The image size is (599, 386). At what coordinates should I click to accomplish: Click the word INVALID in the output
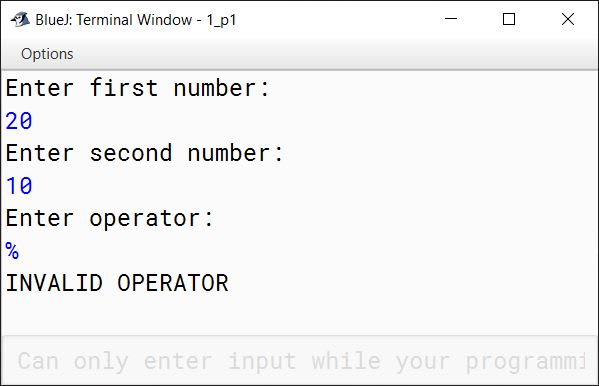click(54, 283)
